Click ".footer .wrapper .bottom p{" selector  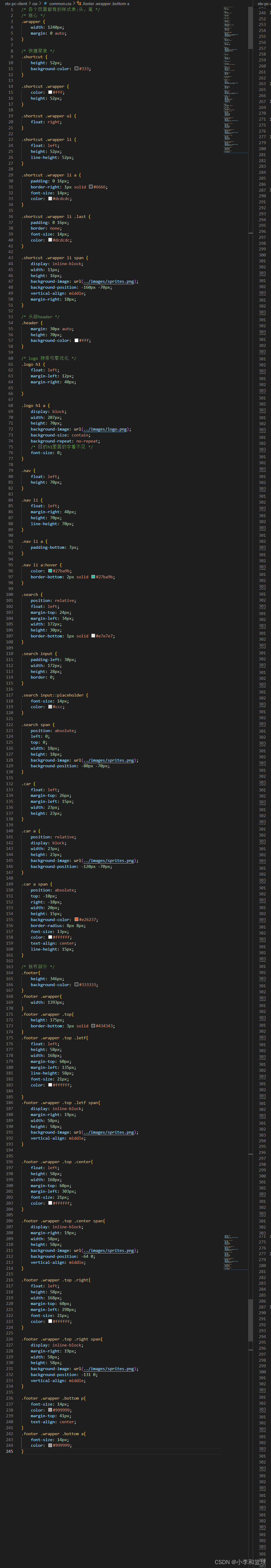coord(53,1398)
